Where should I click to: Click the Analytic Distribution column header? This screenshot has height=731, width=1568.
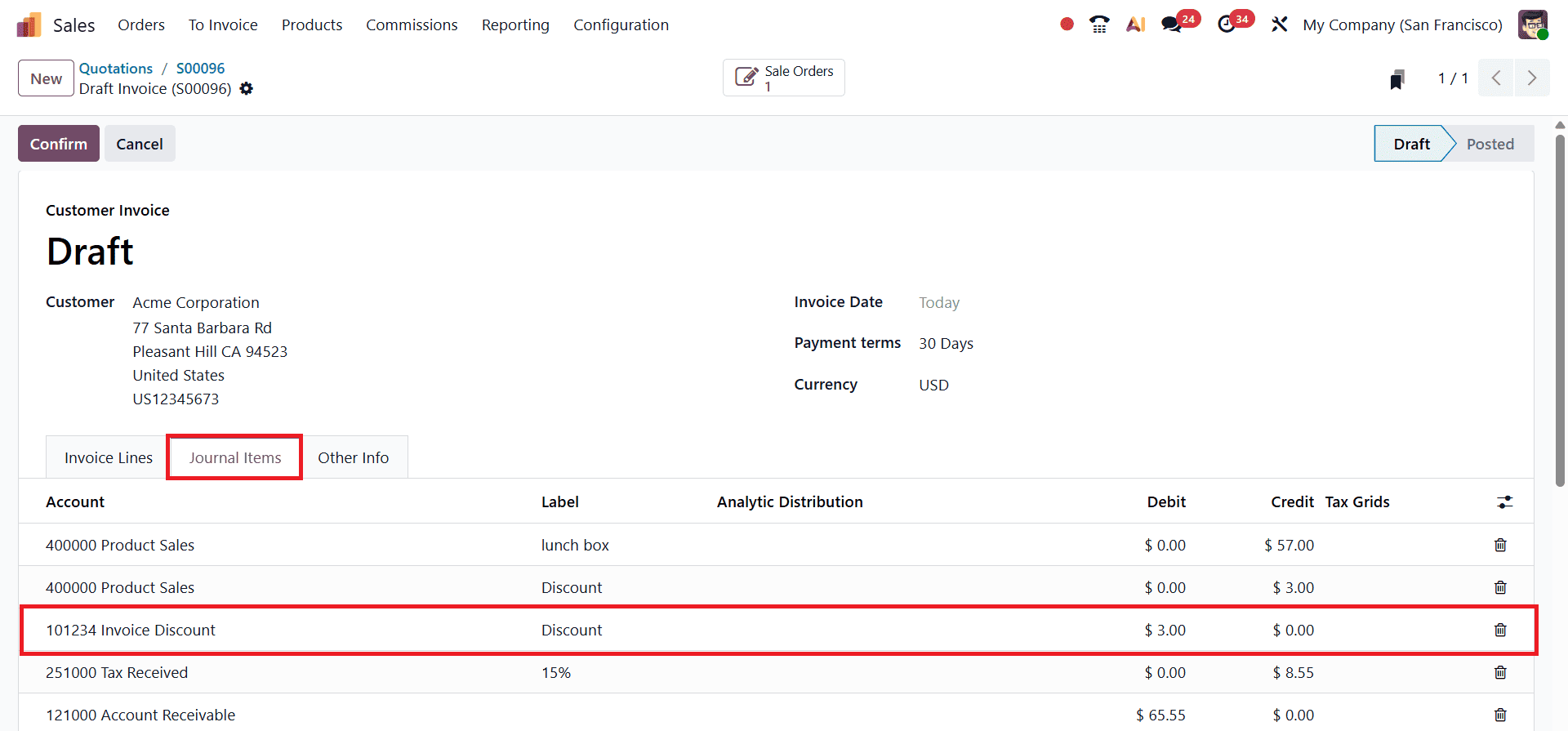pos(790,501)
